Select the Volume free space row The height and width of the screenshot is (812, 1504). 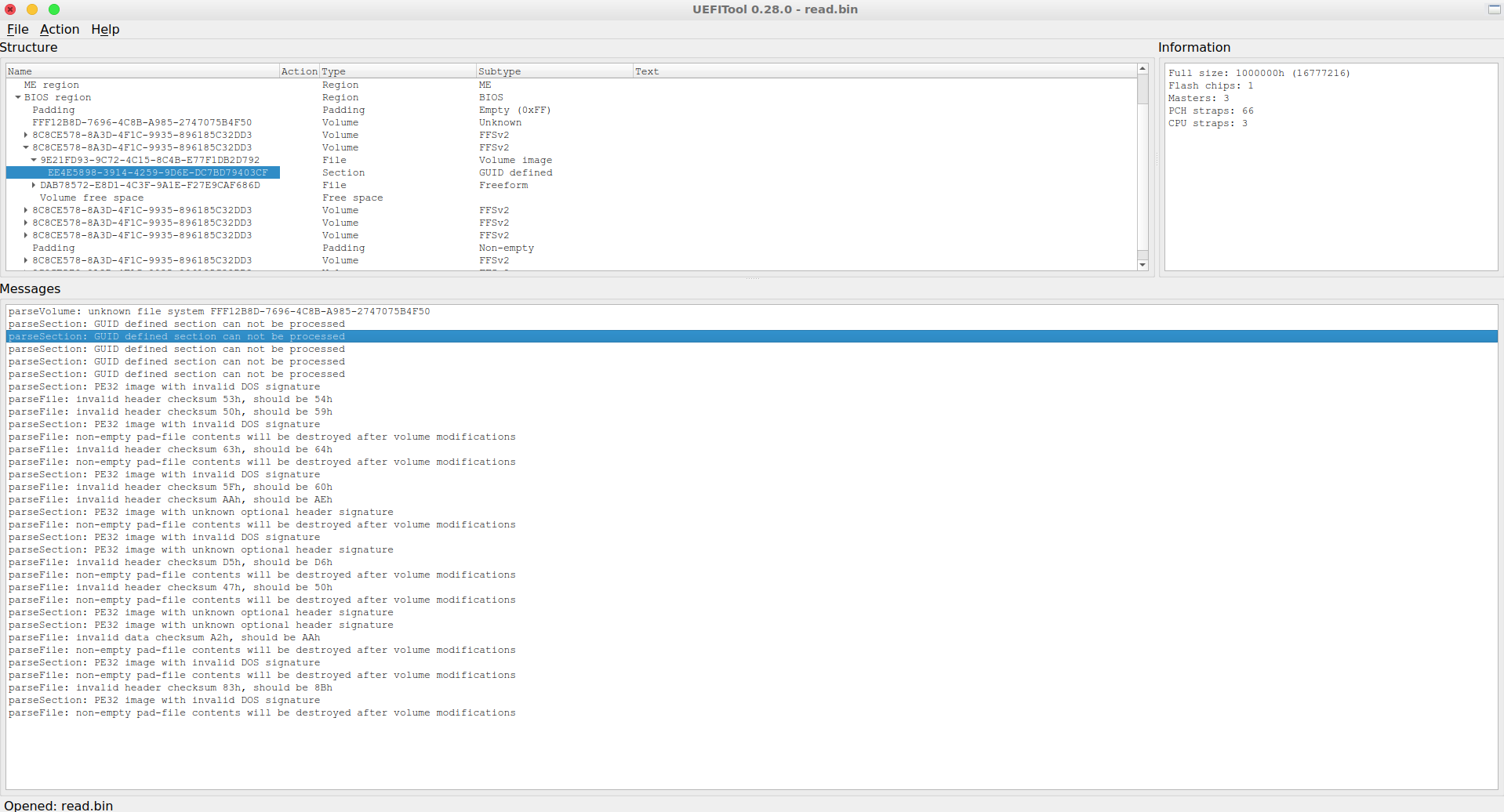[x=92, y=198]
